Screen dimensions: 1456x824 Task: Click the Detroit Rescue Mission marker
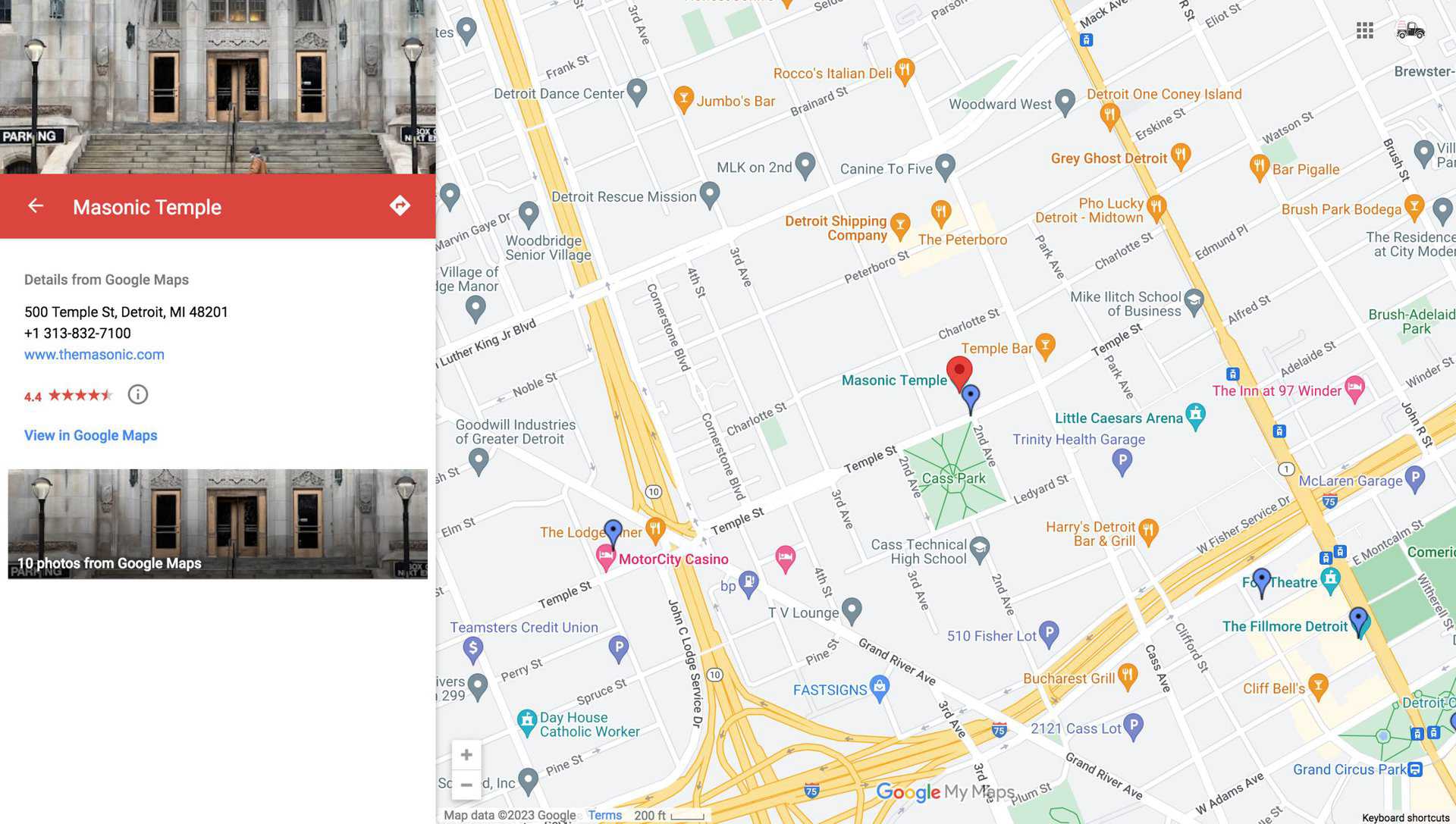pos(709,195)
